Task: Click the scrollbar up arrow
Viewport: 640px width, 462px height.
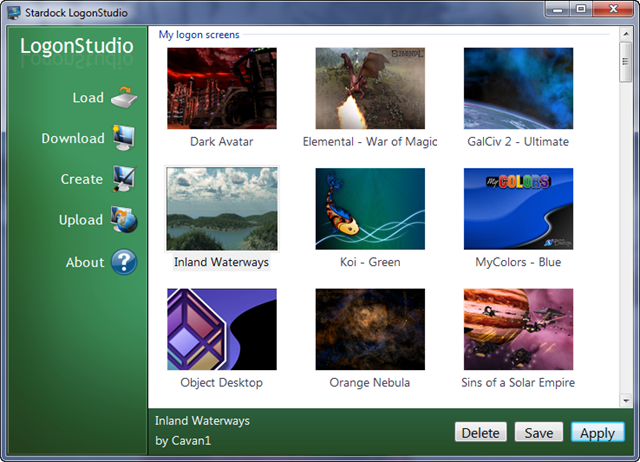Action: pos(626,34)
